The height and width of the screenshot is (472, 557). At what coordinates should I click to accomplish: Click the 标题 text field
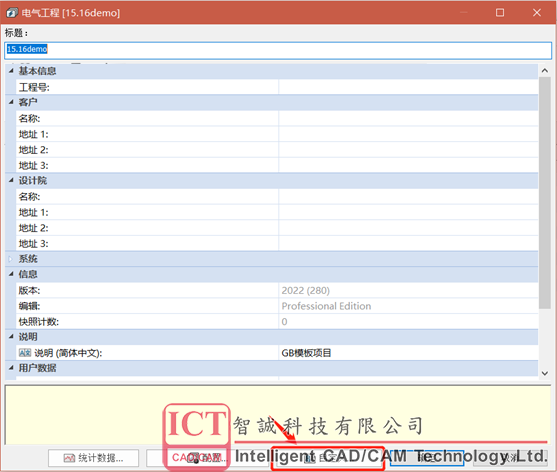pyautogui.click(x=278, y=50)
